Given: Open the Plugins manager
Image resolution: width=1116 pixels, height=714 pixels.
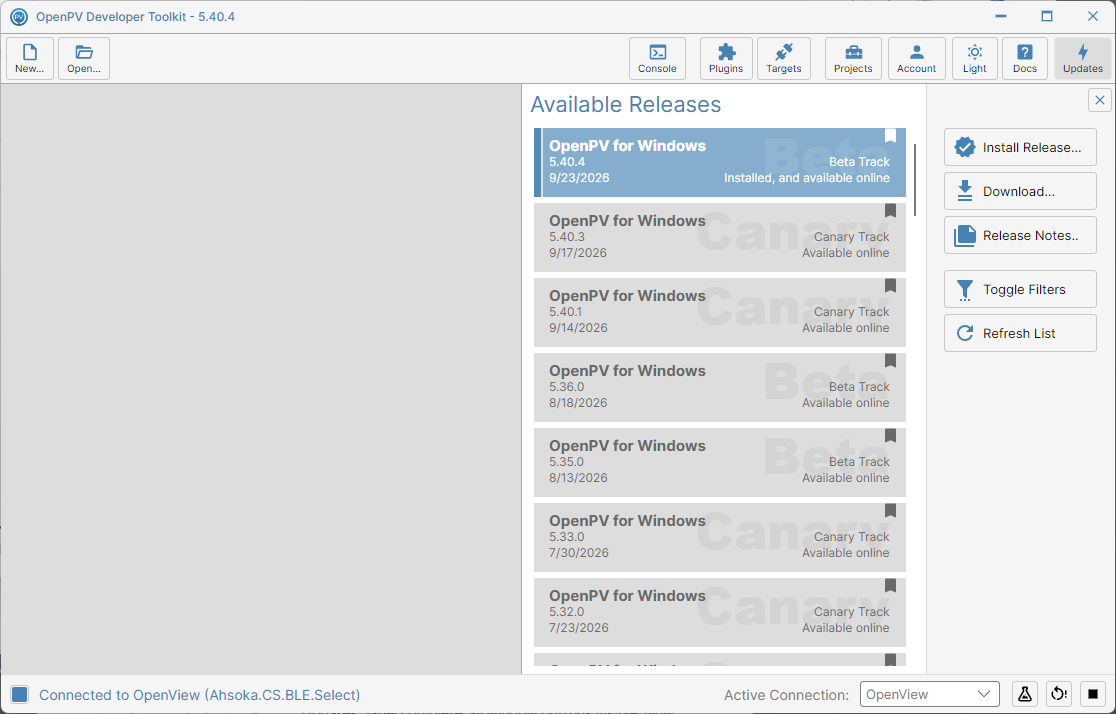Looking at the screenshot, I should (x=726, y=58).
